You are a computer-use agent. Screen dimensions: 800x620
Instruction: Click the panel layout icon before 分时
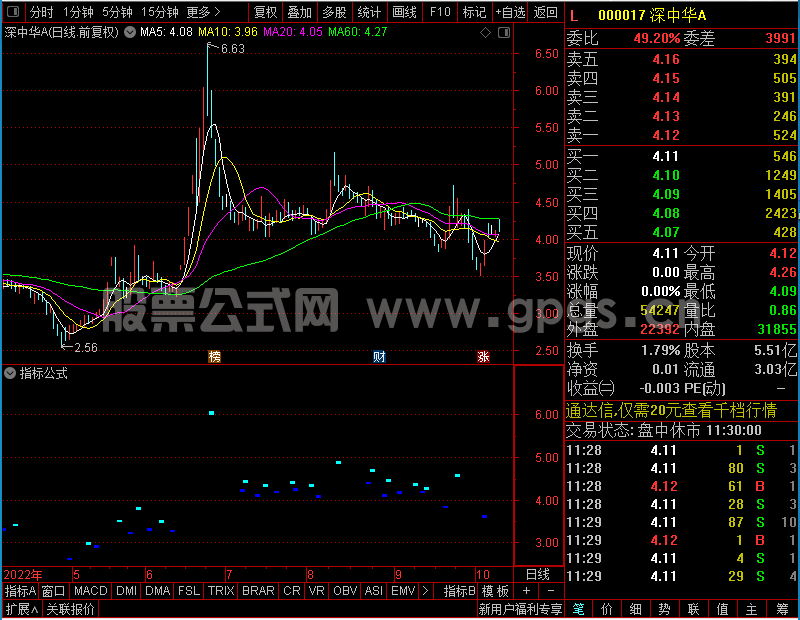tap(13, 11)
